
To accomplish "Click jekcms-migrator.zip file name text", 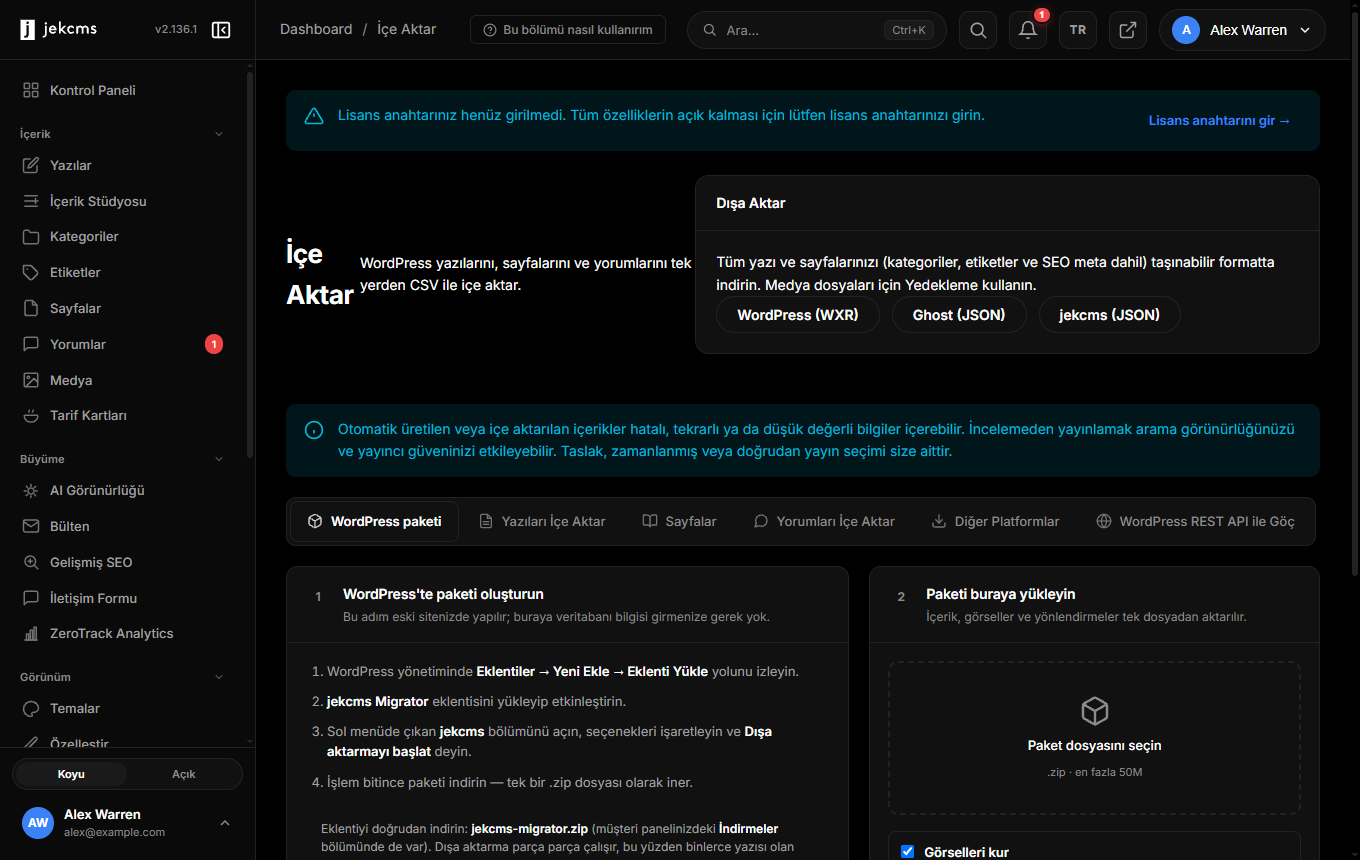I will [x=529, y=829].
